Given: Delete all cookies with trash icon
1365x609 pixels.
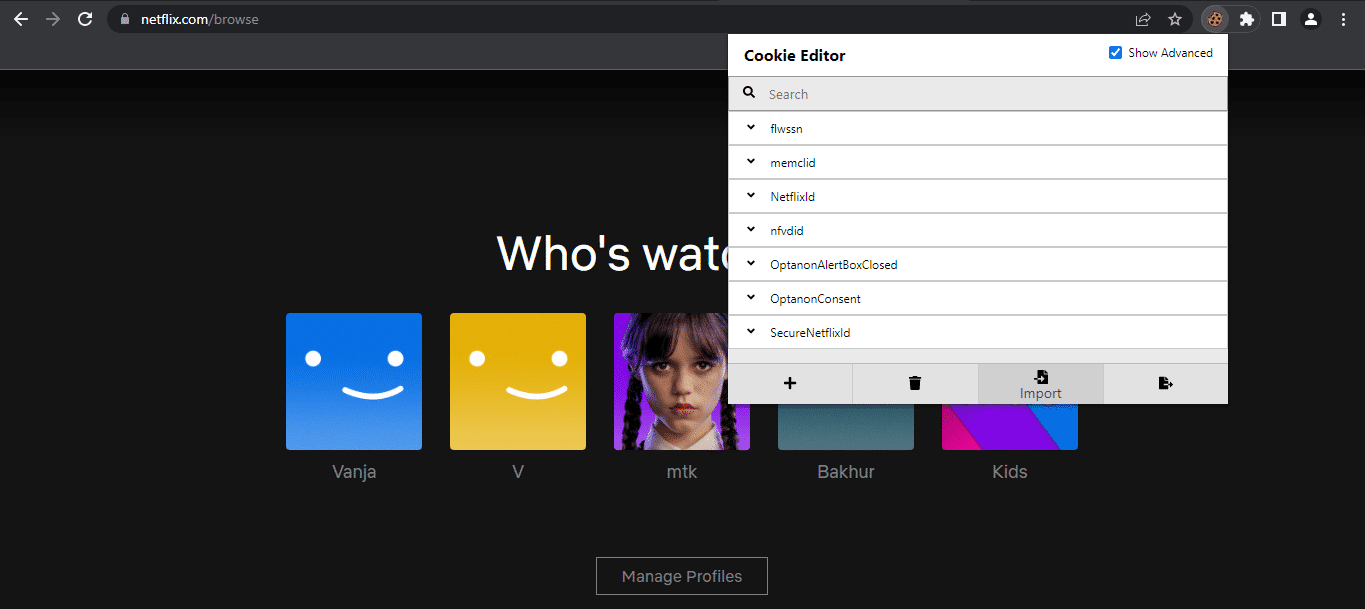Looking at the screenshot, I should [915, 383].
